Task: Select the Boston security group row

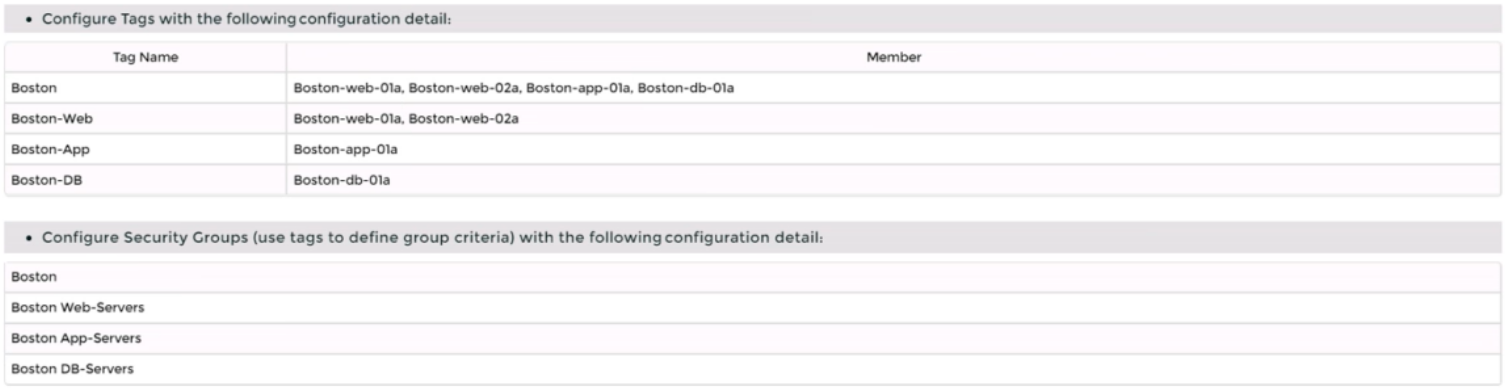Action: [753, 276]
